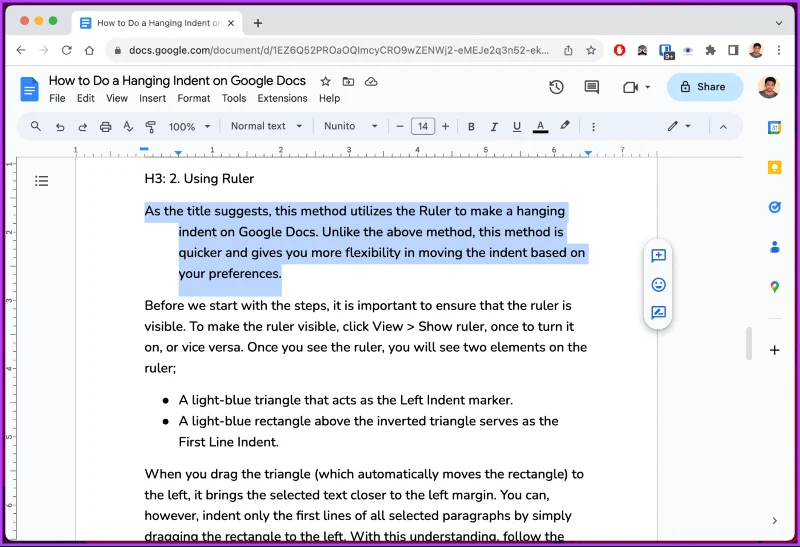Image resolution: width=800 pixels, height=547 pixels.
Task: Open the Insert menu
Action: 153,98
